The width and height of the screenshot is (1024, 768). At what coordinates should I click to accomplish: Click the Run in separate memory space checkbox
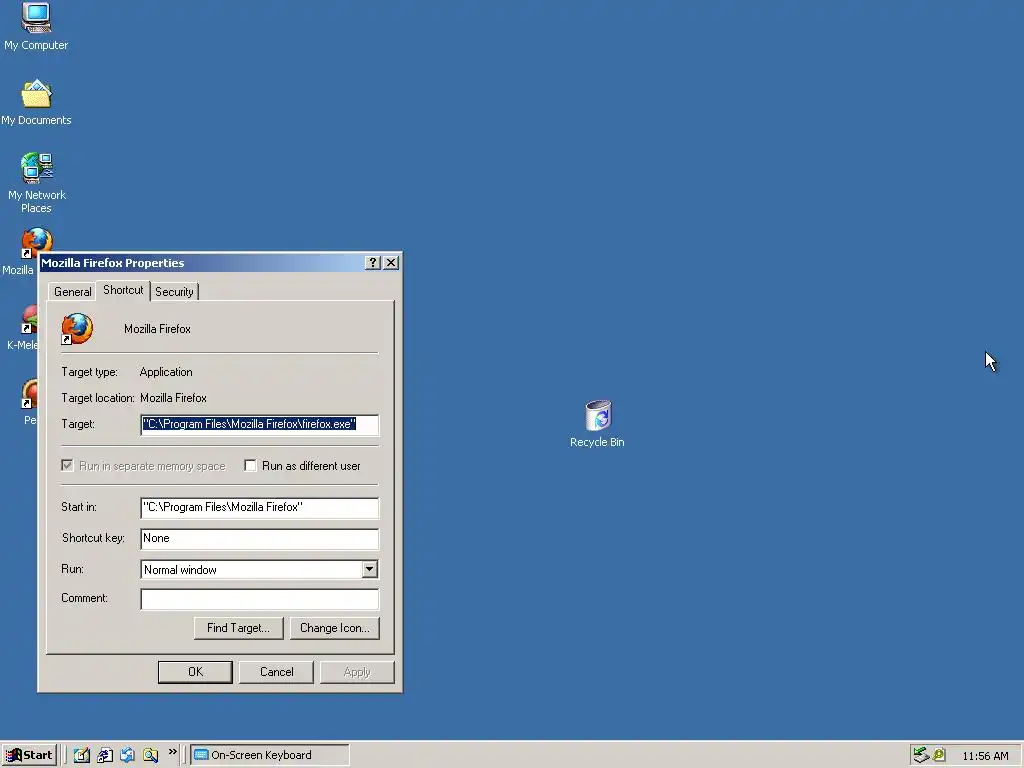[x=67, y=466]
